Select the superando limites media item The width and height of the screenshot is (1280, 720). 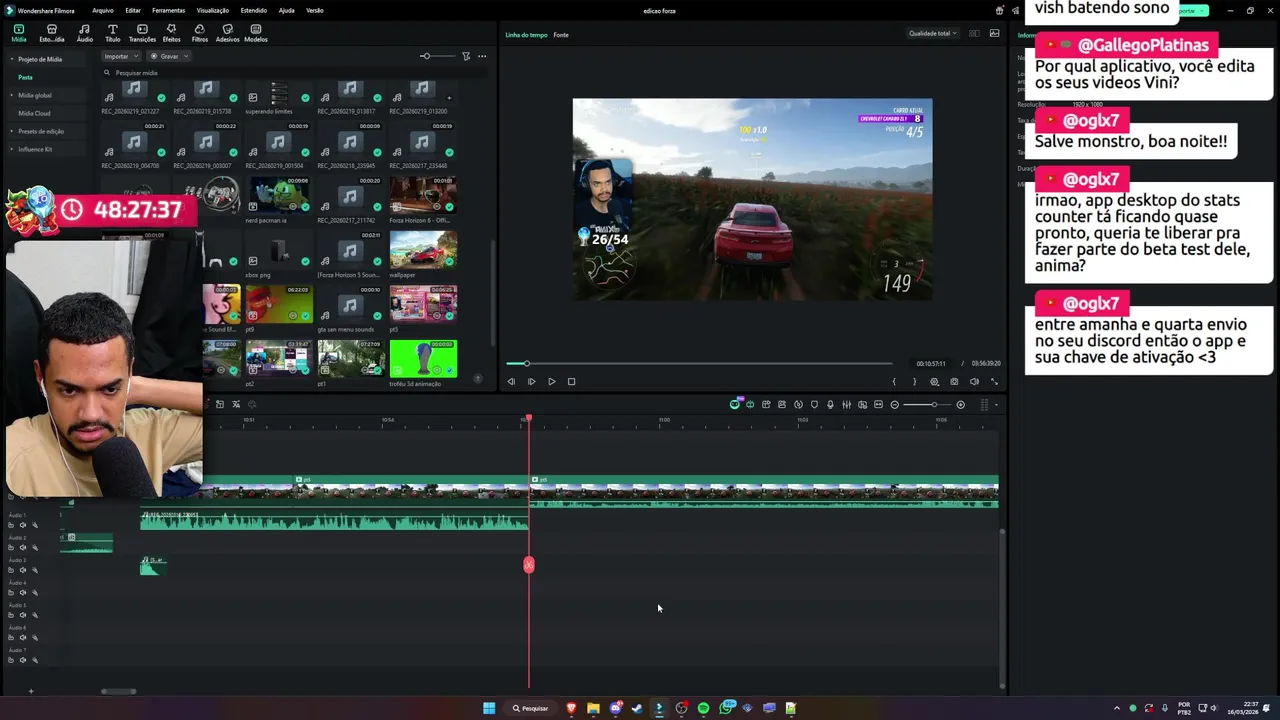pos(279,97)
